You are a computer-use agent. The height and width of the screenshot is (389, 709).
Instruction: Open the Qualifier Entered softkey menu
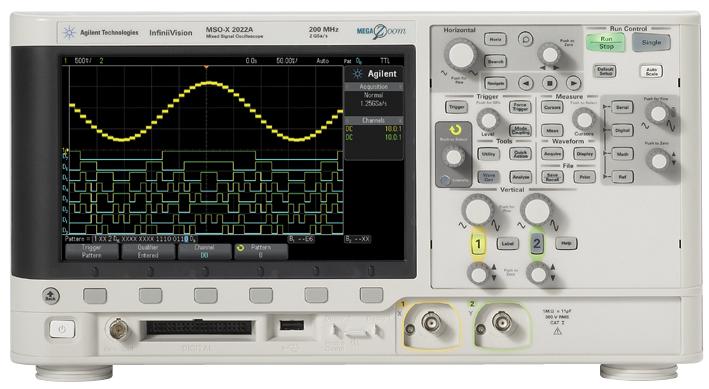[148, 251]
